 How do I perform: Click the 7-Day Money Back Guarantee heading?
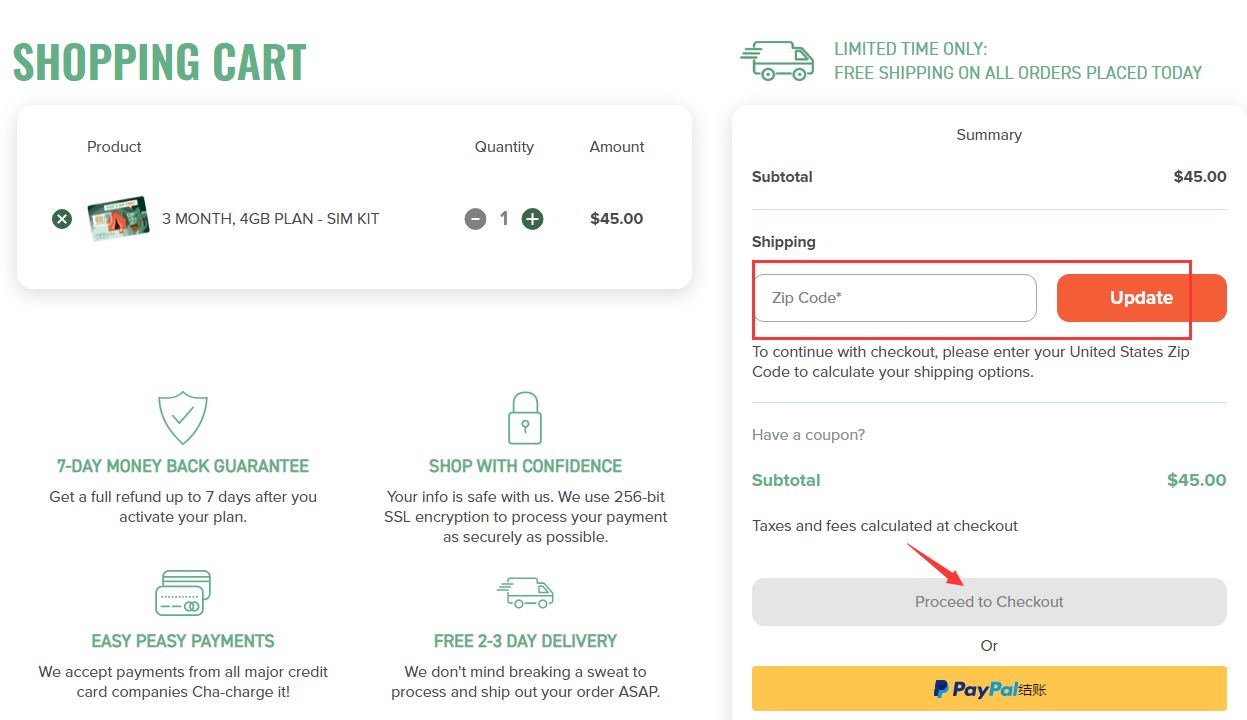(183, 466)
